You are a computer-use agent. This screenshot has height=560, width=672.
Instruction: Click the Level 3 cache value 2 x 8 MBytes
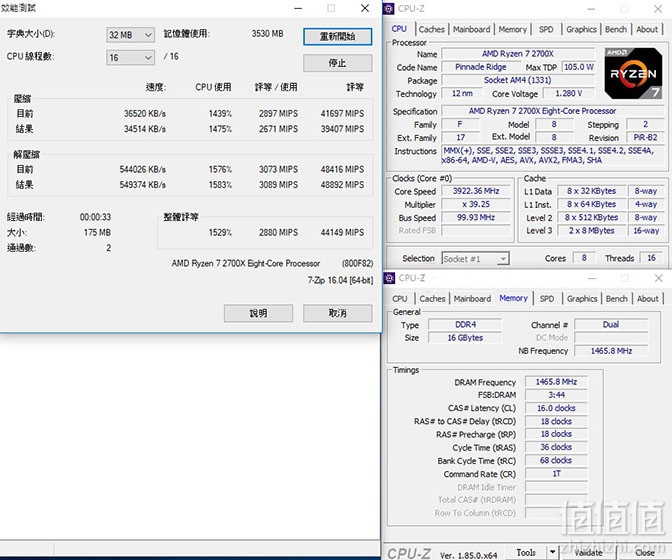[x=591, y=231]
